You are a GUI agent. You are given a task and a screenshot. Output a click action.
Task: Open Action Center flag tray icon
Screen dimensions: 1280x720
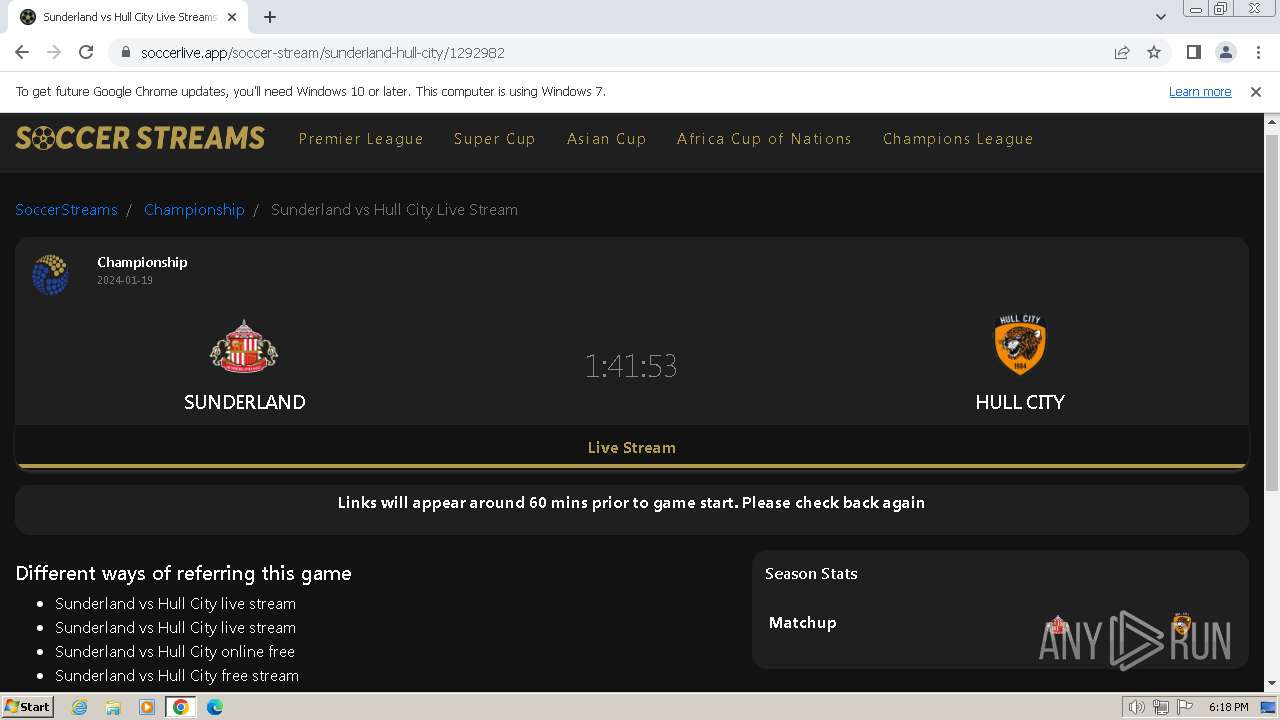pyautogui.click(x=1184, y=707)
